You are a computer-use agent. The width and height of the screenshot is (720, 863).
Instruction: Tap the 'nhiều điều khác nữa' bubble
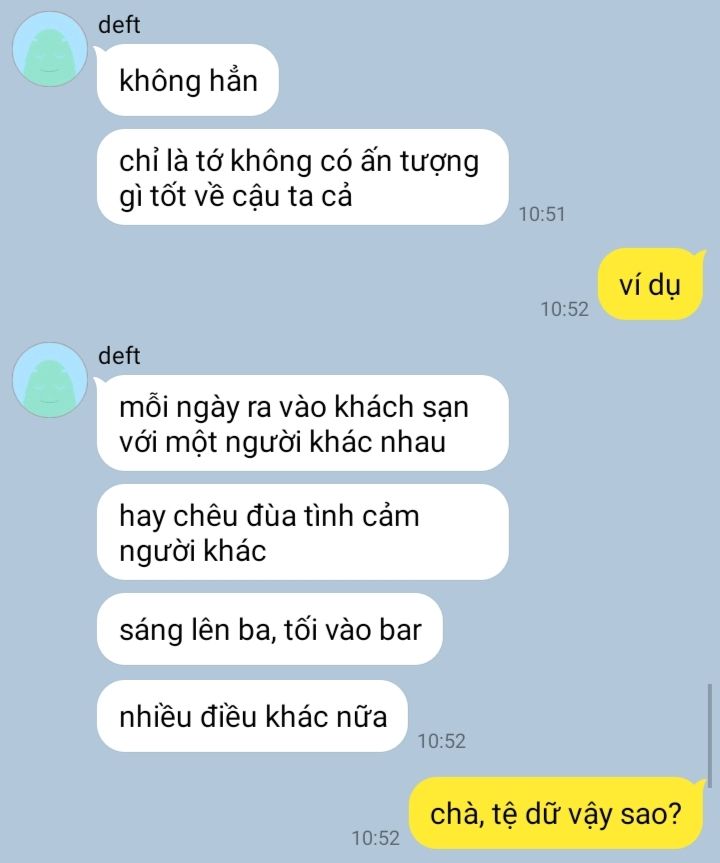tap(252, 716)
